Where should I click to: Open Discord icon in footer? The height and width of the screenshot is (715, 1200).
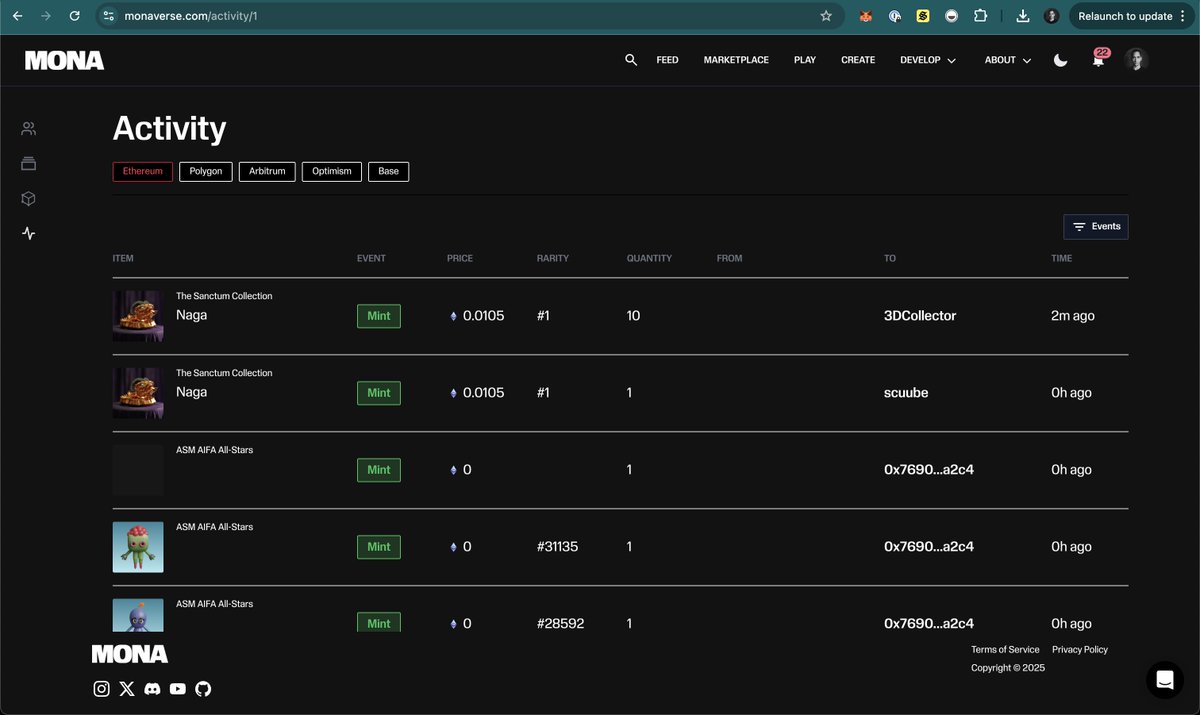pos(152,688)
